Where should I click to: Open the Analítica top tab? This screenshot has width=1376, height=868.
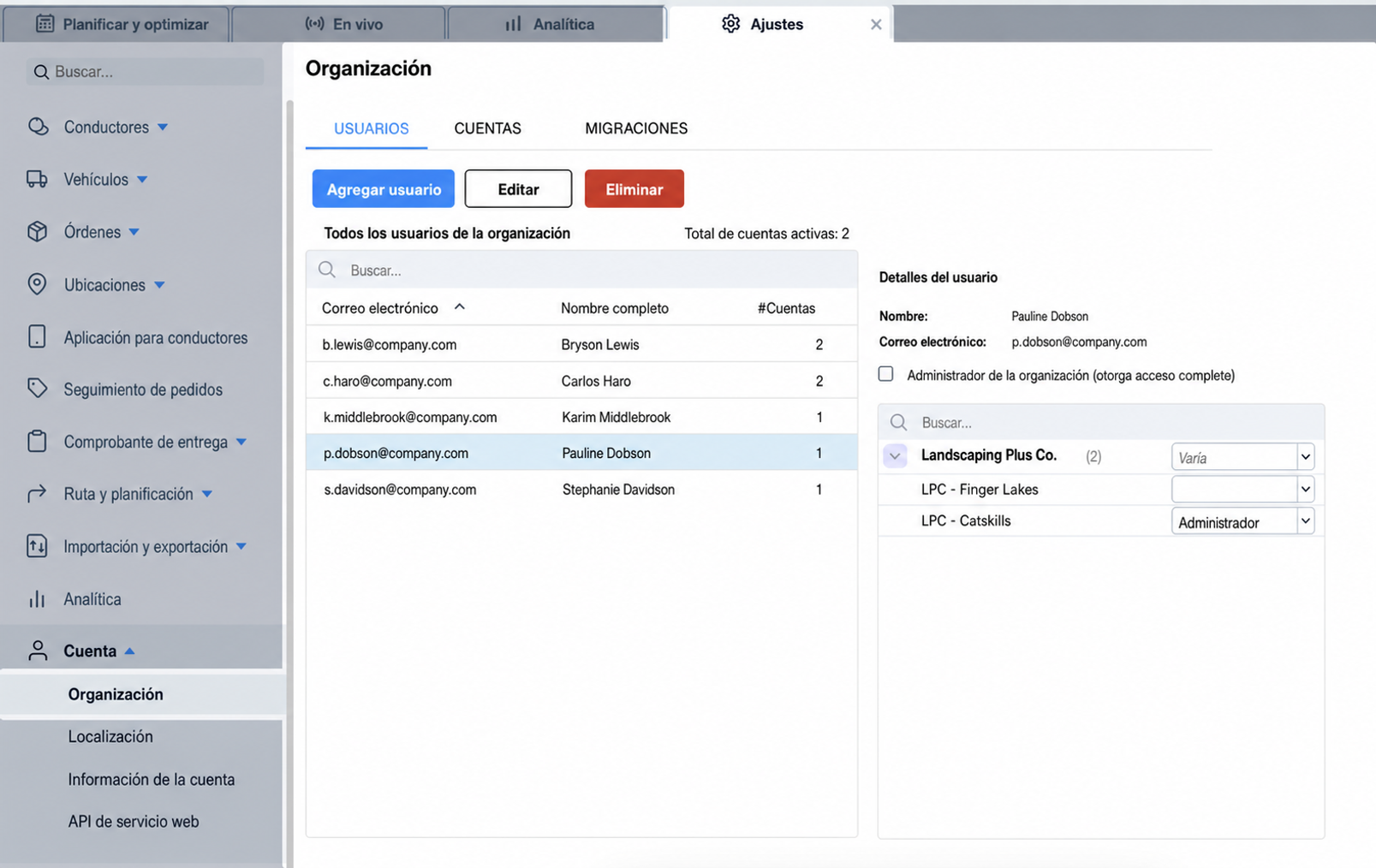point(557,24)
